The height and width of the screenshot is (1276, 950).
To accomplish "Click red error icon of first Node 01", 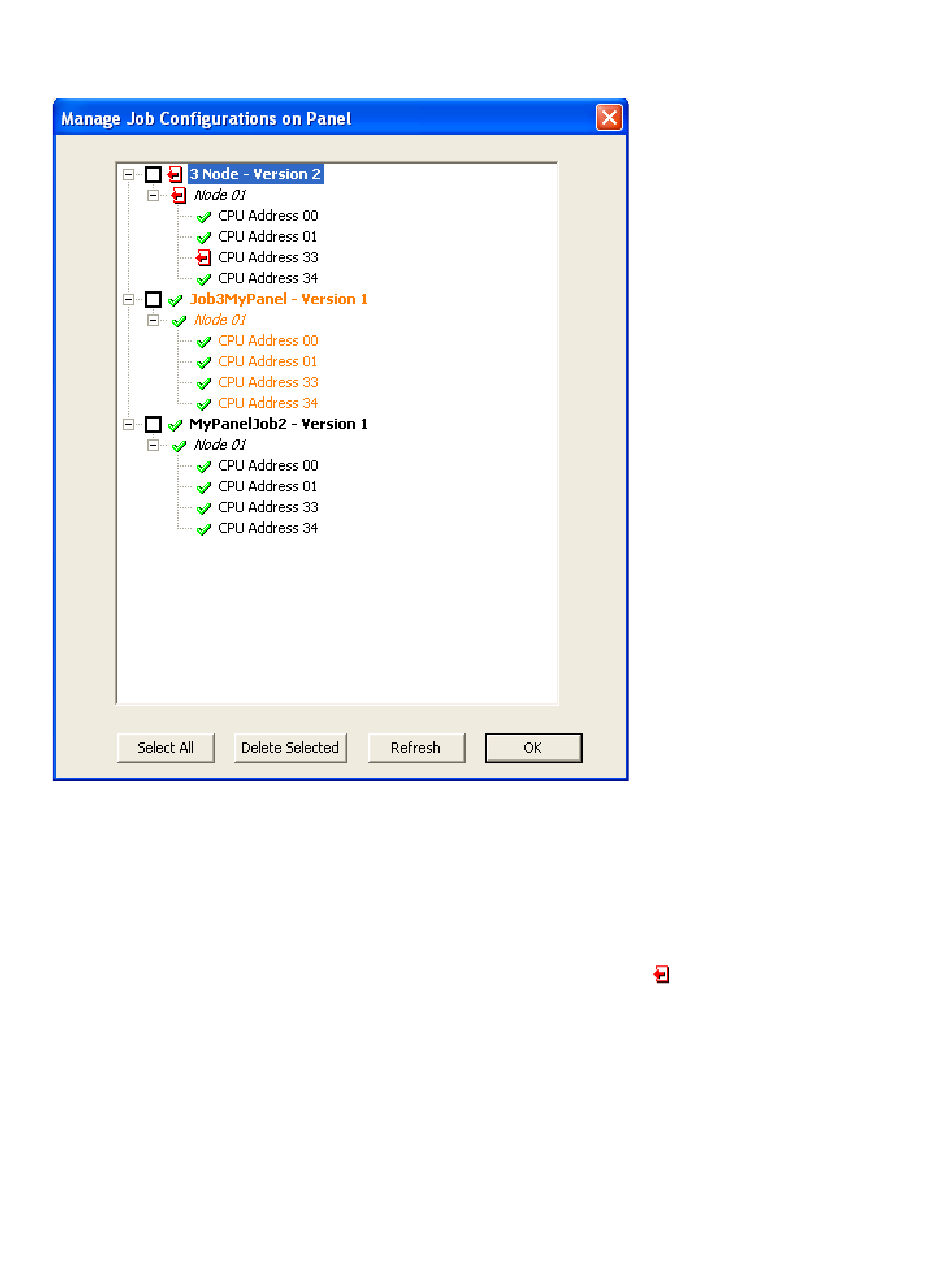I will (x=179, y=196).
